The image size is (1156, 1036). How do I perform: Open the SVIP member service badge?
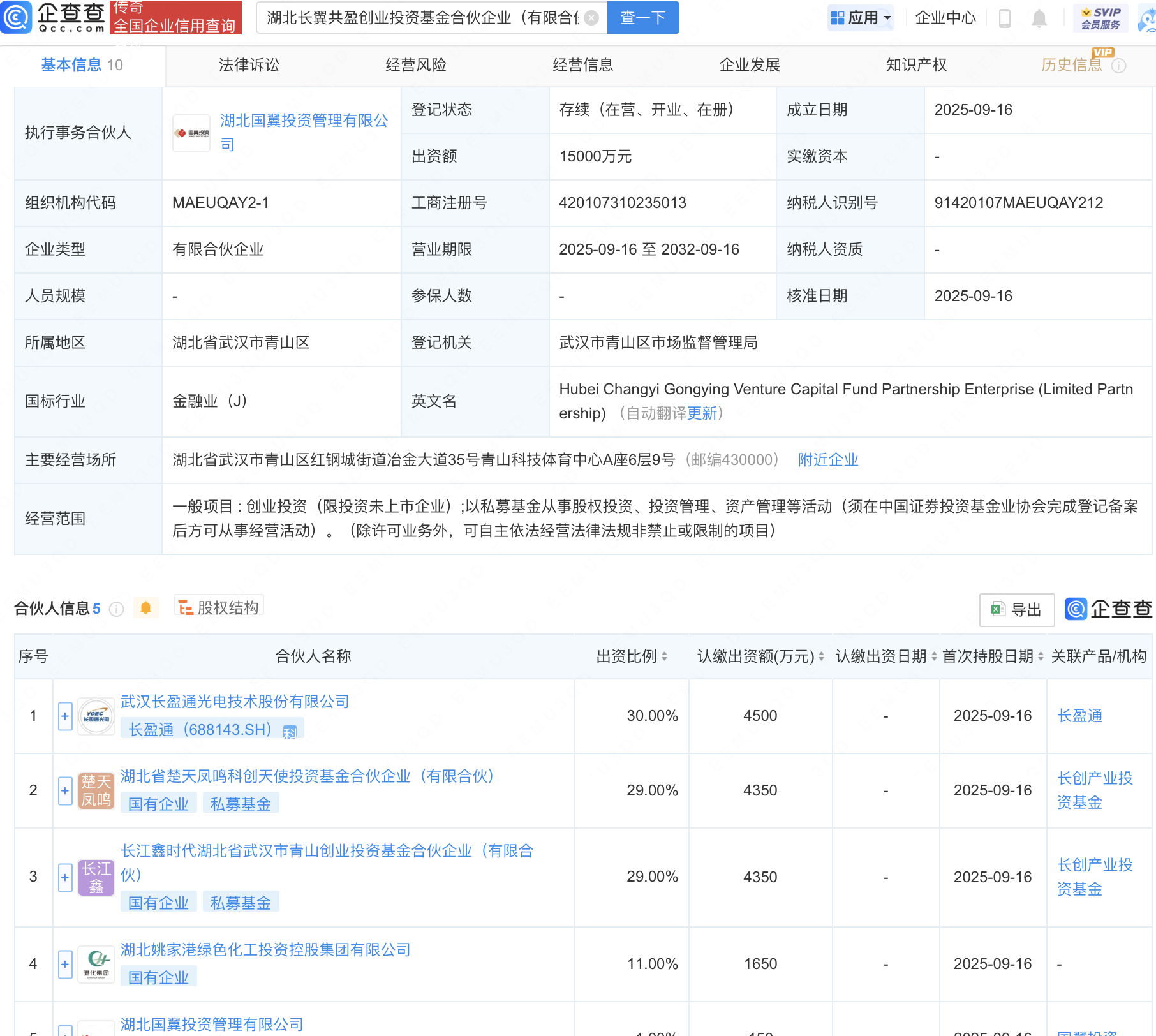(1100, 18)
